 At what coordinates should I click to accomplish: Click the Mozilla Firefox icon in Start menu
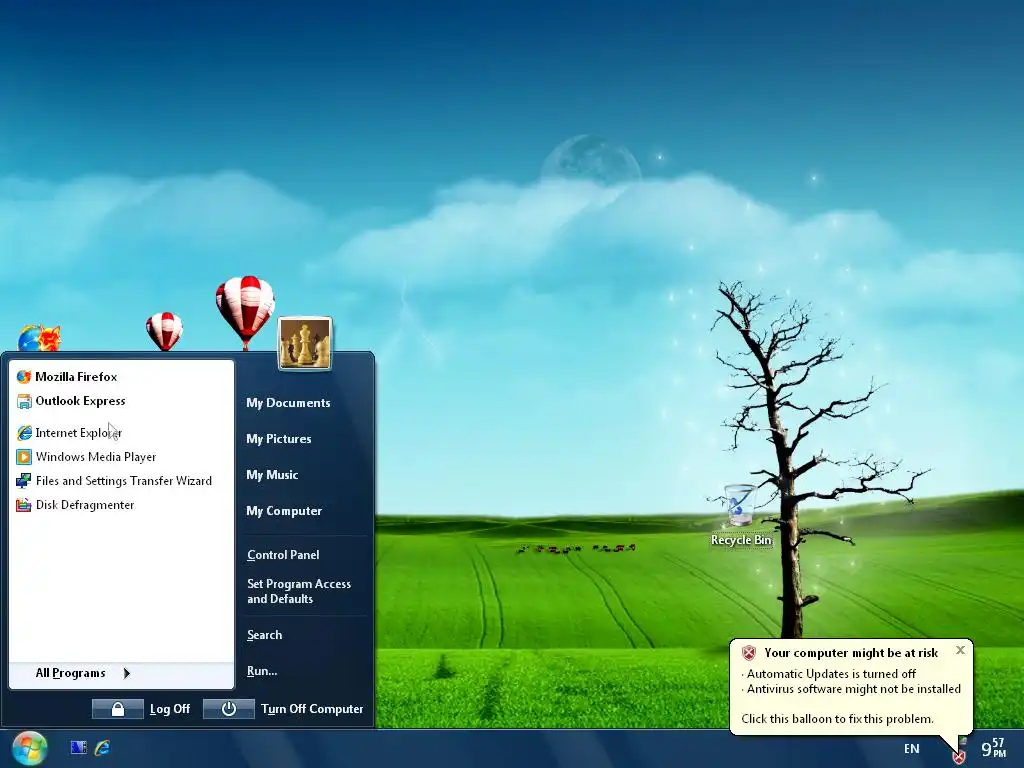point(24,377)
